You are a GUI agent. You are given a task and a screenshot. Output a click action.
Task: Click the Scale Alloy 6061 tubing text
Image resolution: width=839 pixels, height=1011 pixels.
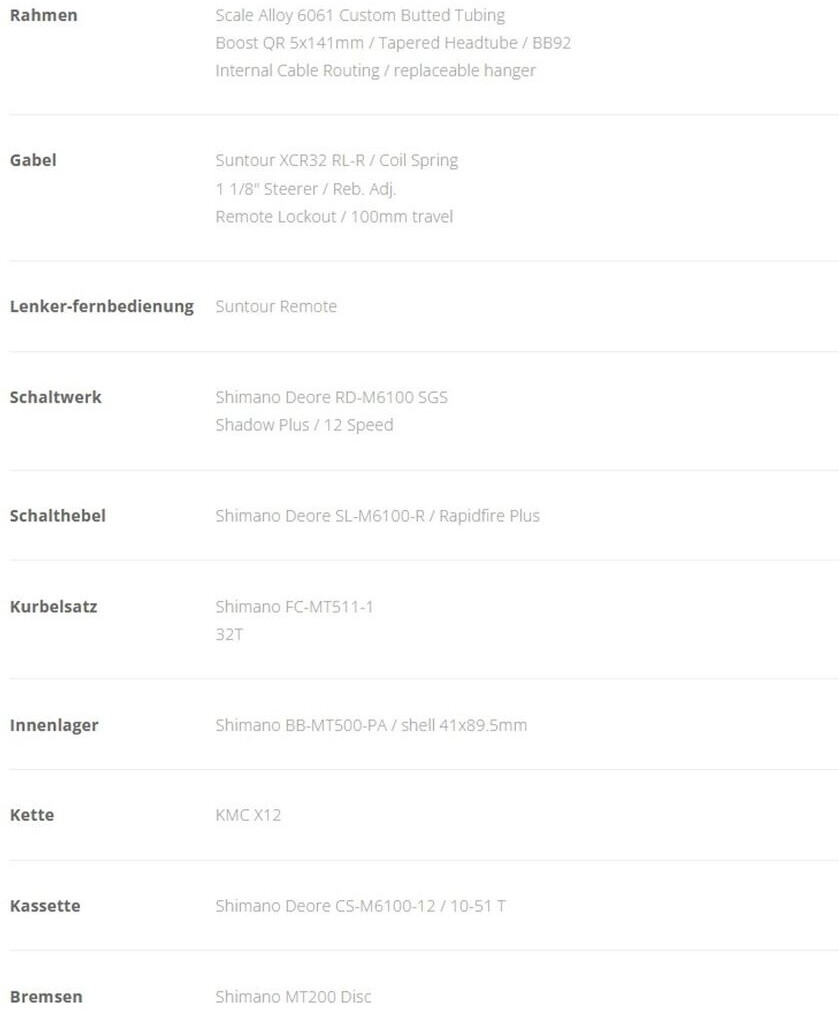(360, 15)
